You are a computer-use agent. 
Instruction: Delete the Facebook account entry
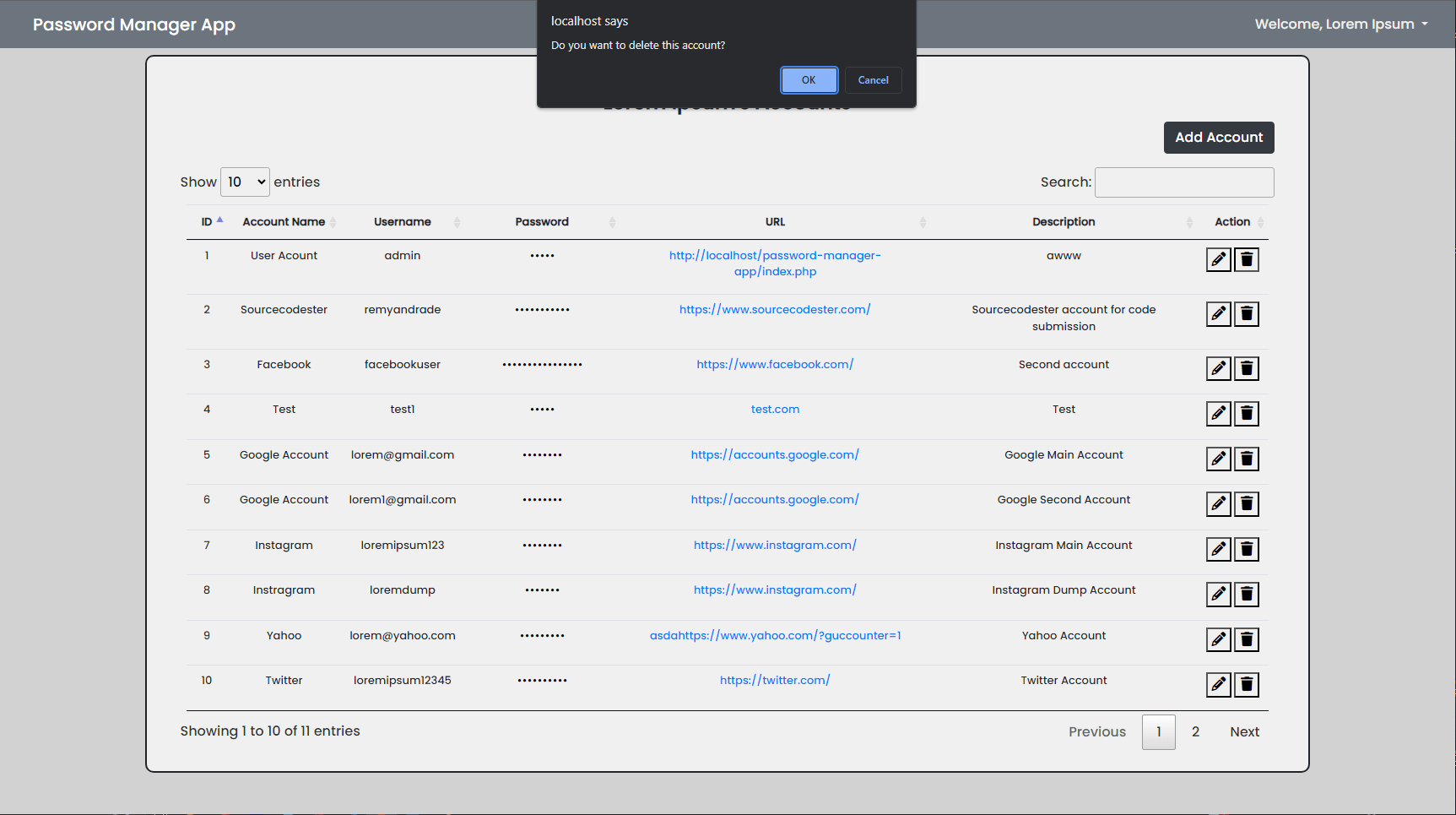coord(1247,368)
